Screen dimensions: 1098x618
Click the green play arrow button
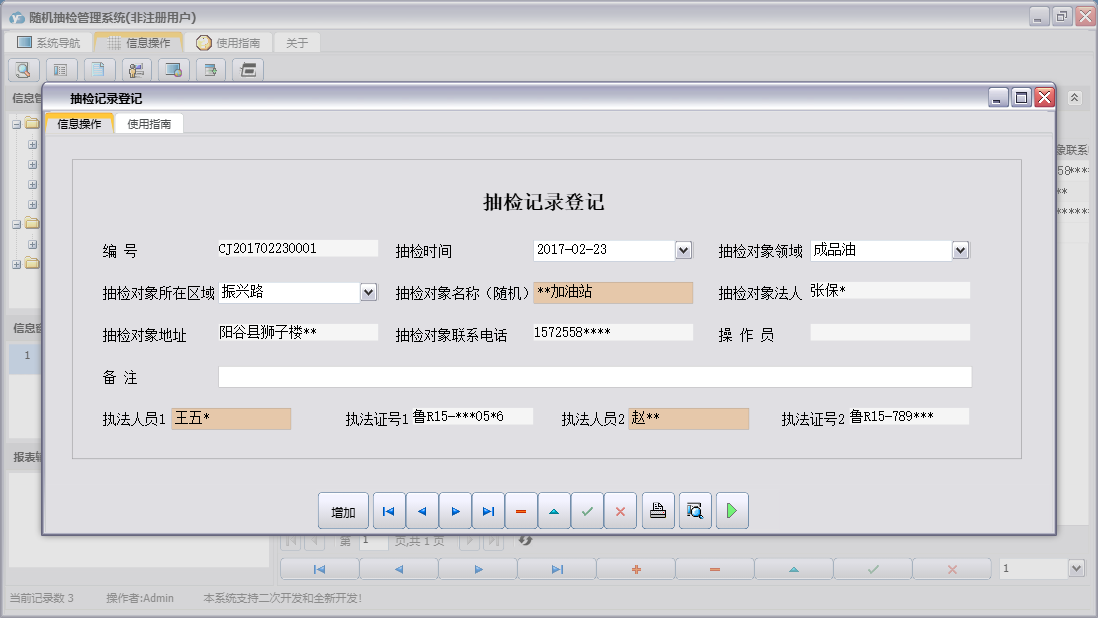732,511
